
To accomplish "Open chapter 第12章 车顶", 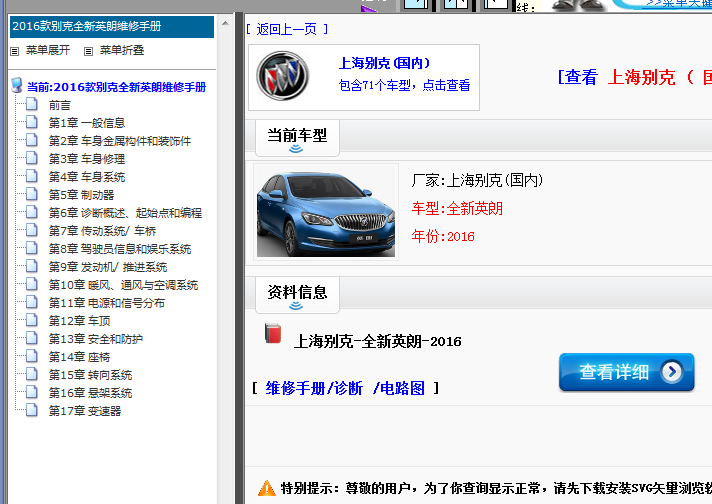I will coord(79,321).
